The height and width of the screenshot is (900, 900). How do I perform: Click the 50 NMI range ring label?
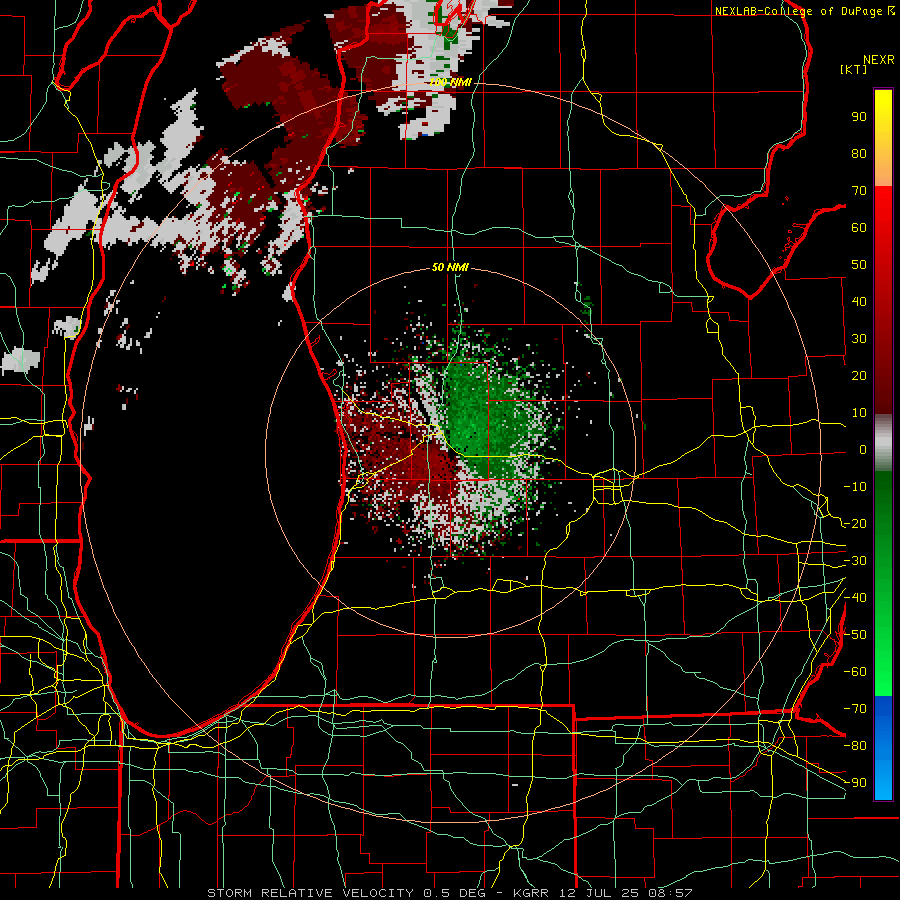tap(450, 267)
